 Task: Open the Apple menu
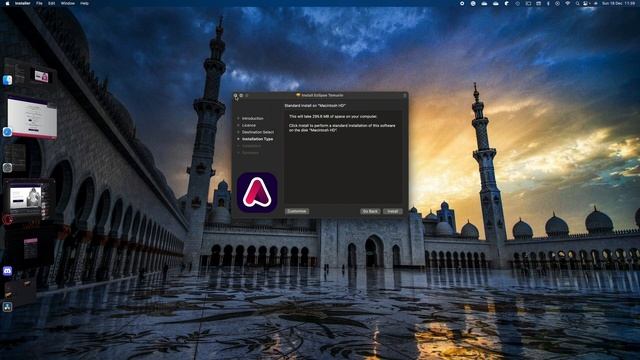click(7, 3)
